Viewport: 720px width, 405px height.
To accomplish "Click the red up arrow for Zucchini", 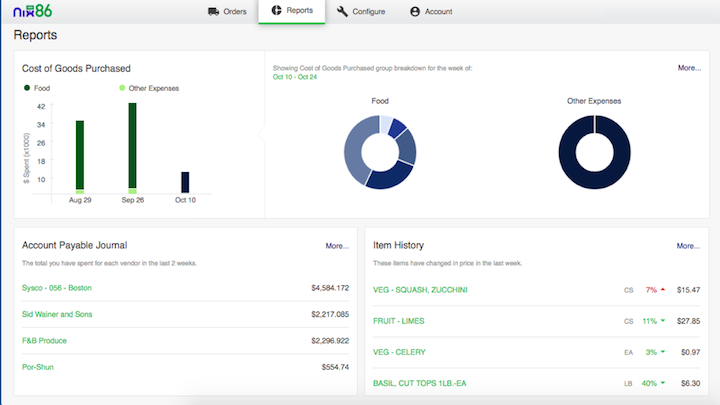I will 663,289.
